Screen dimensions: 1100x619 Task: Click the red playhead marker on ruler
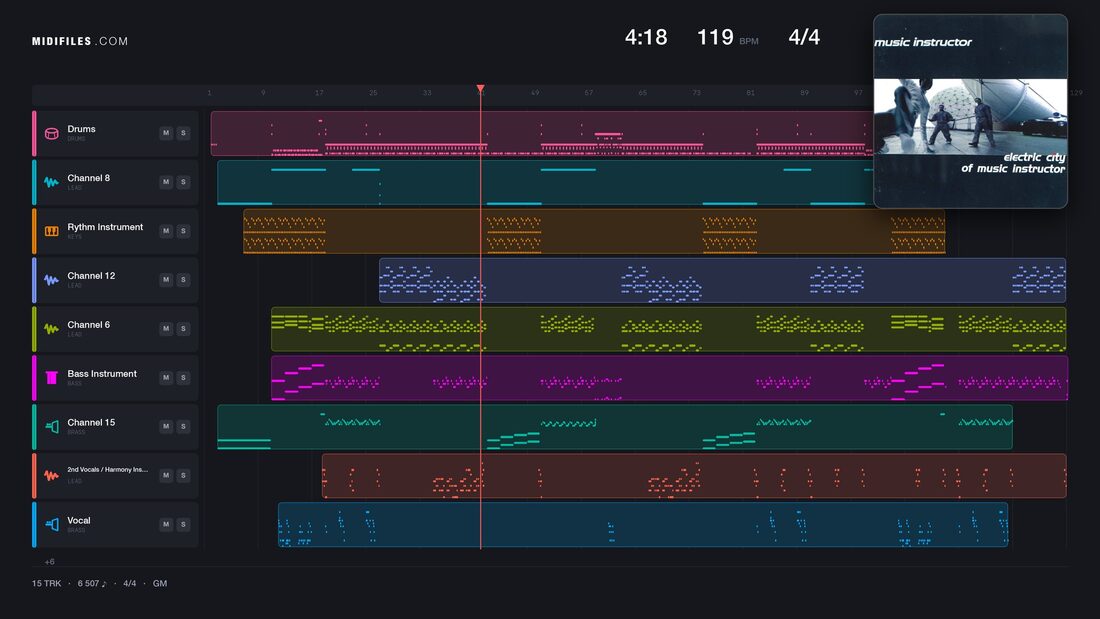tap(481, 88)
